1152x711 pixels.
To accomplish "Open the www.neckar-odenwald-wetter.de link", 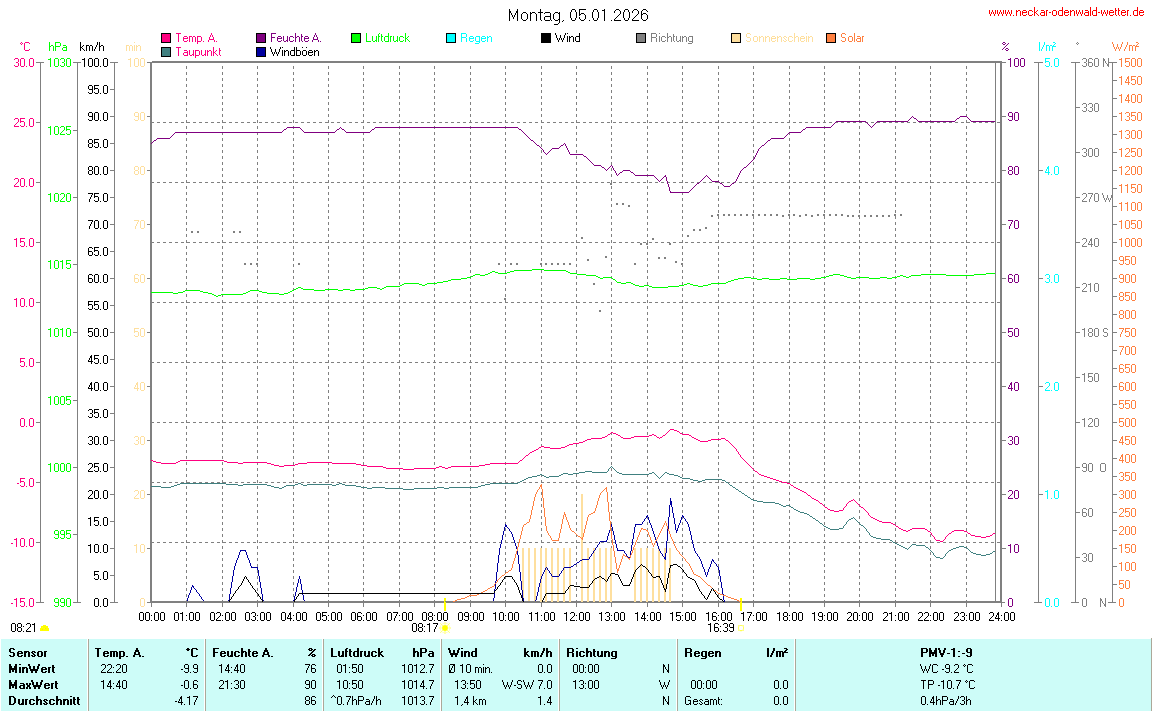I will click(x=1066, y=12).
